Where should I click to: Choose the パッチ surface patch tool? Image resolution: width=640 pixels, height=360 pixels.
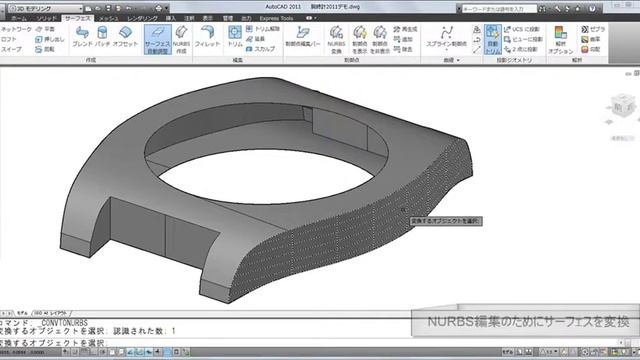click(x=102, y=37)
